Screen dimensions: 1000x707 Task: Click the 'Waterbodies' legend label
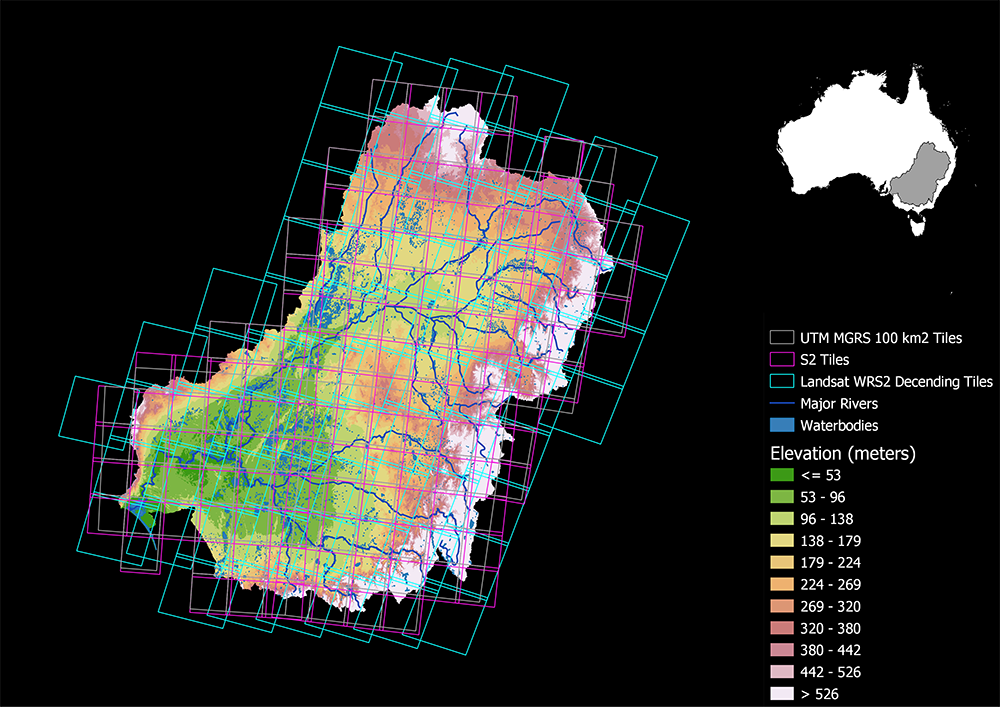839,425
